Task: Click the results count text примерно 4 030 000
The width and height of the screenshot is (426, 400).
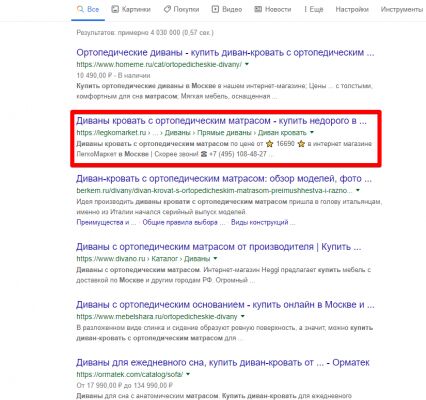Action: click(x=145, y=33)
